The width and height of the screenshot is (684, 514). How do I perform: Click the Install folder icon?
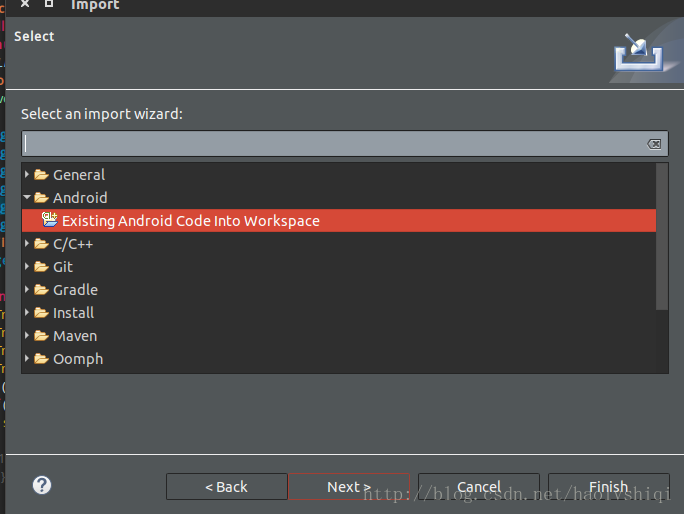41,312
